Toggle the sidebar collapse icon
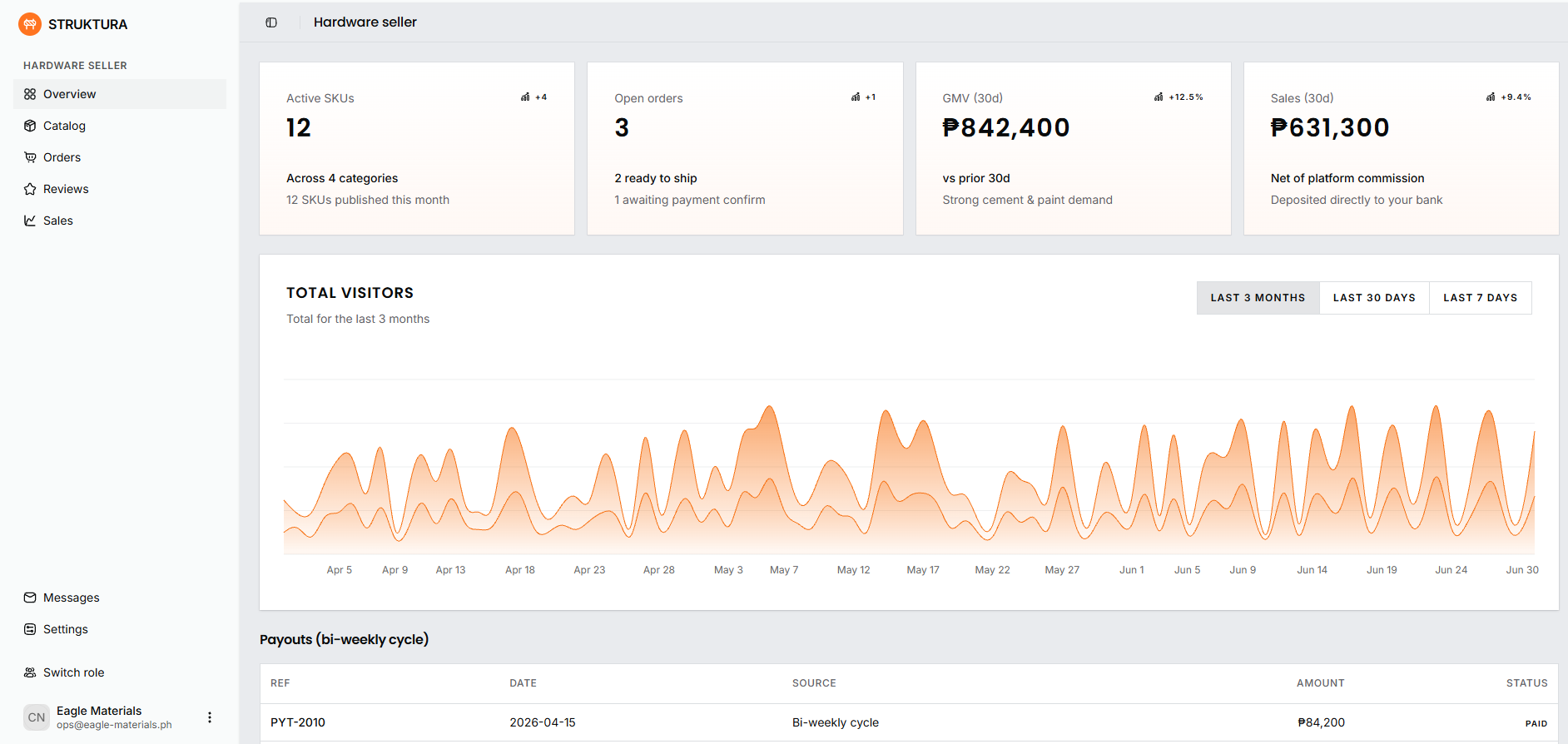The image size is (1568, 744). click(271, 22)
